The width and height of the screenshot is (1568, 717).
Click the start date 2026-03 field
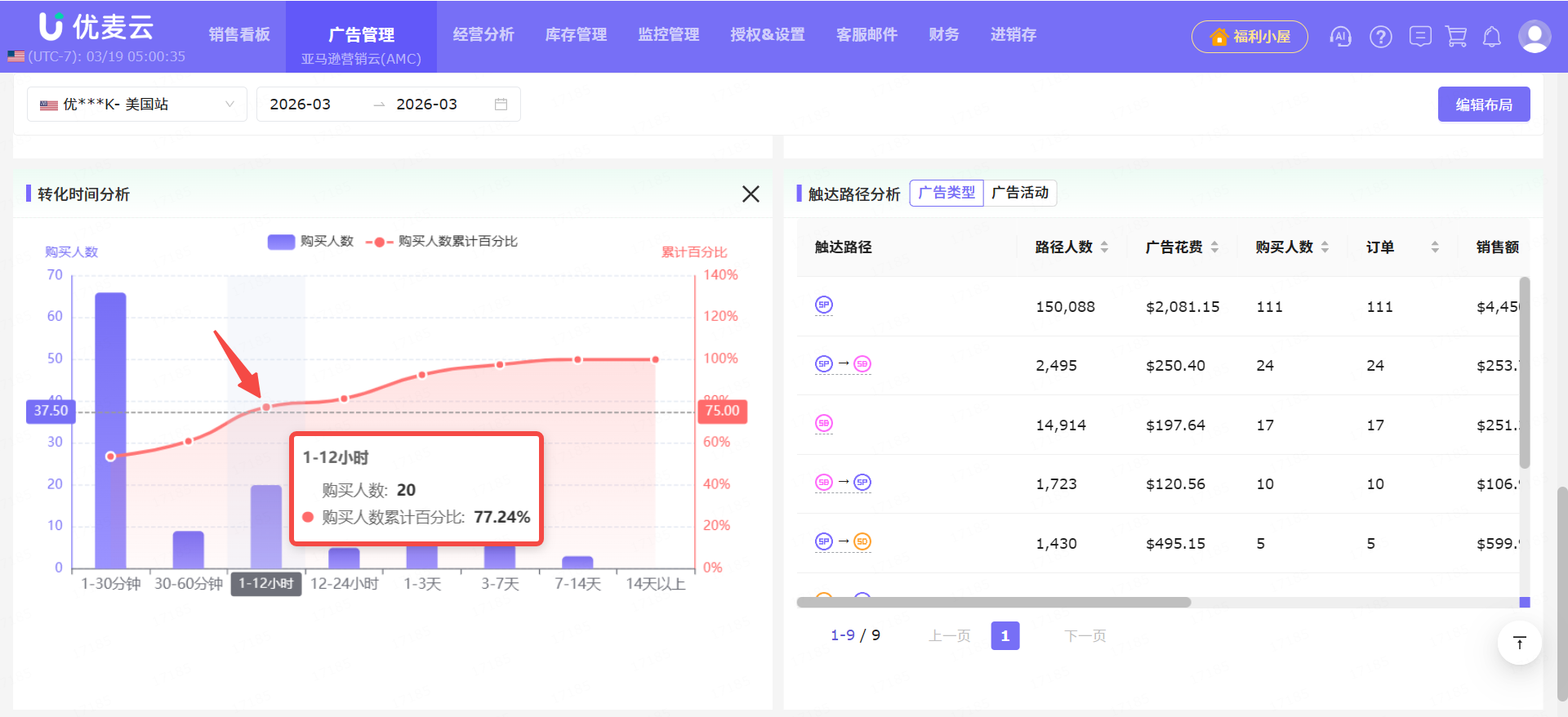(301, 105)
